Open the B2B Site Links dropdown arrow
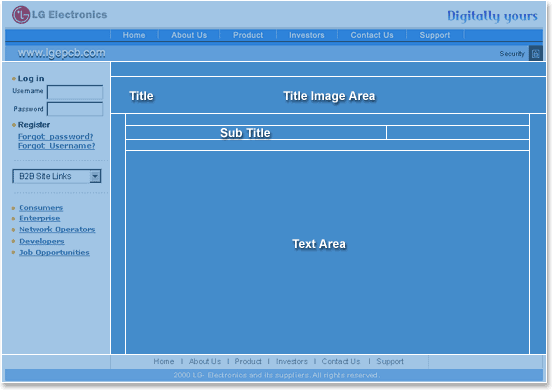Viewport: 554px width, 391px height. click(x=95, y=176)
